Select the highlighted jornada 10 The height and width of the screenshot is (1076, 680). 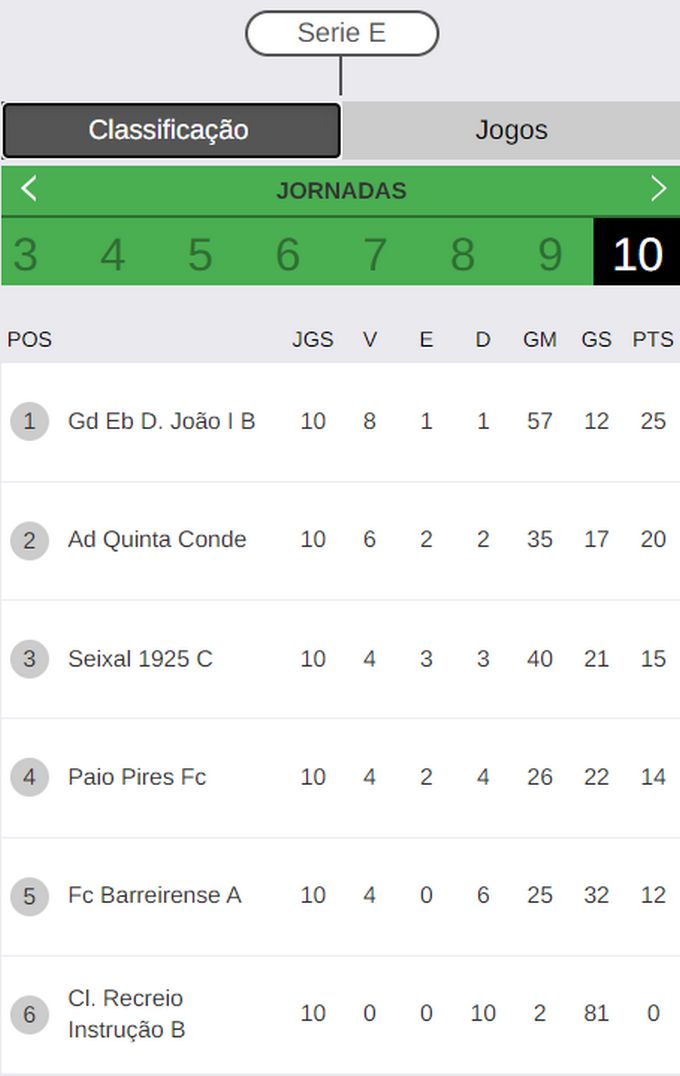pos(637,252)
